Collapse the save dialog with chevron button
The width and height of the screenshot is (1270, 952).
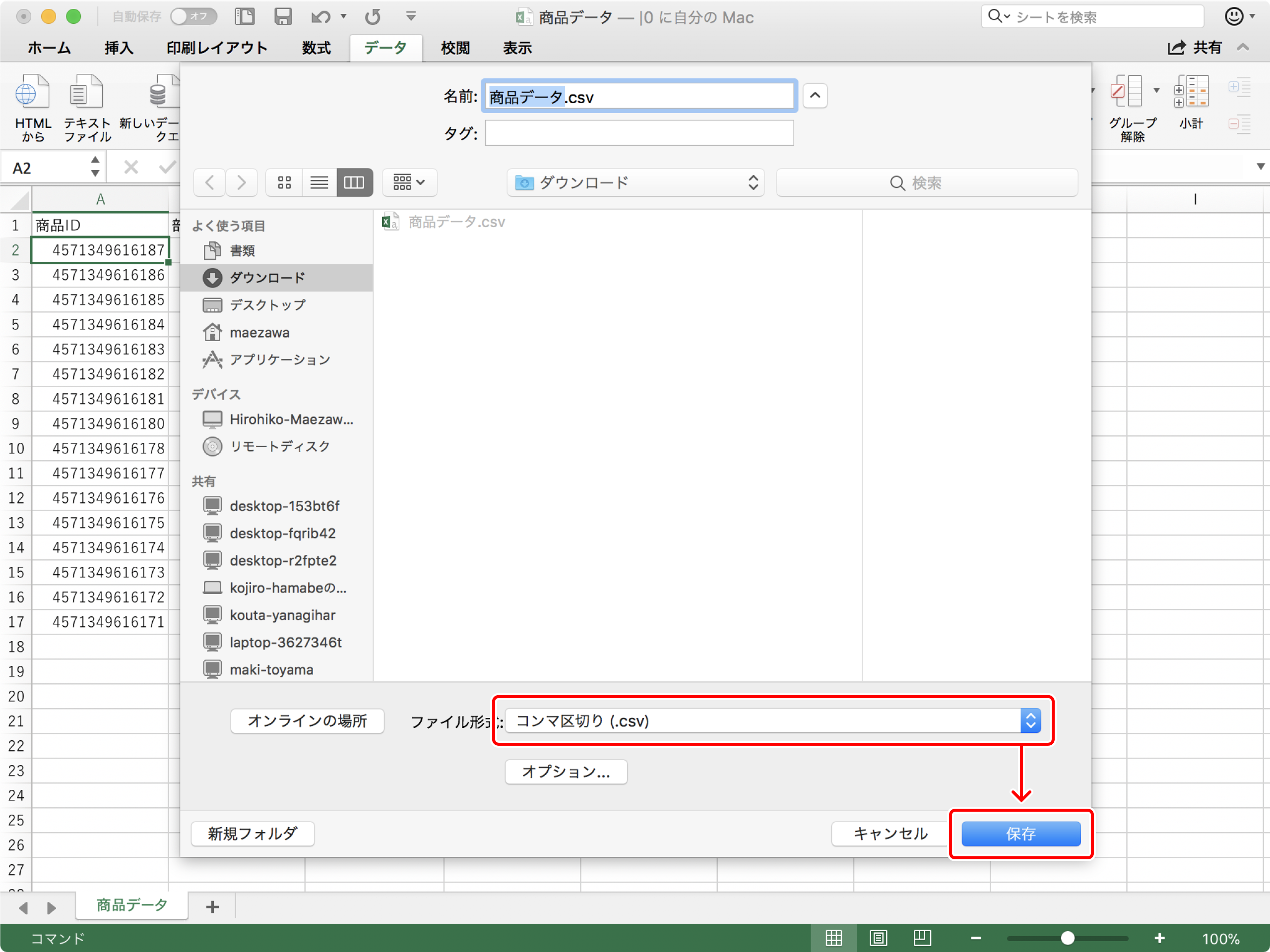click(814, 96)
